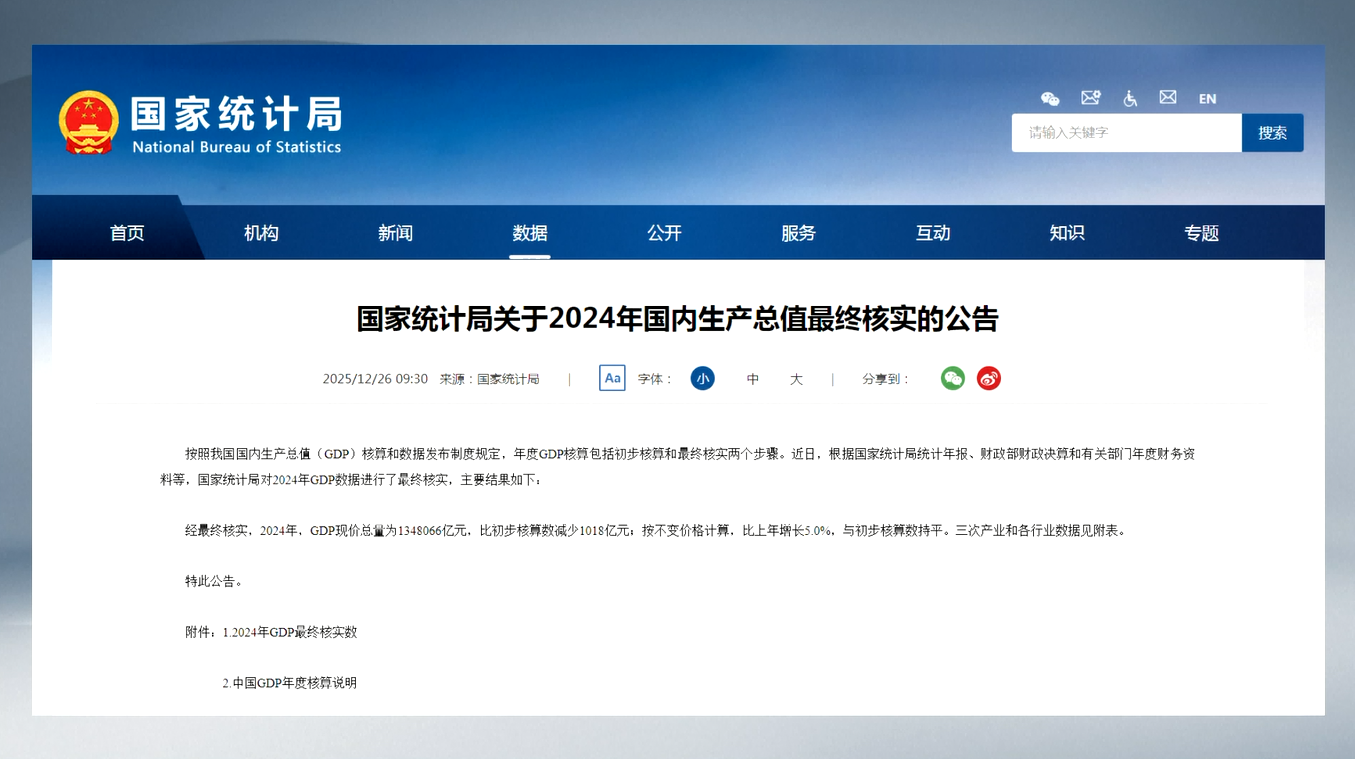Click the WeChat icon in top header
Screen dimensions: 1355x759
click(x=1050, y=98)
